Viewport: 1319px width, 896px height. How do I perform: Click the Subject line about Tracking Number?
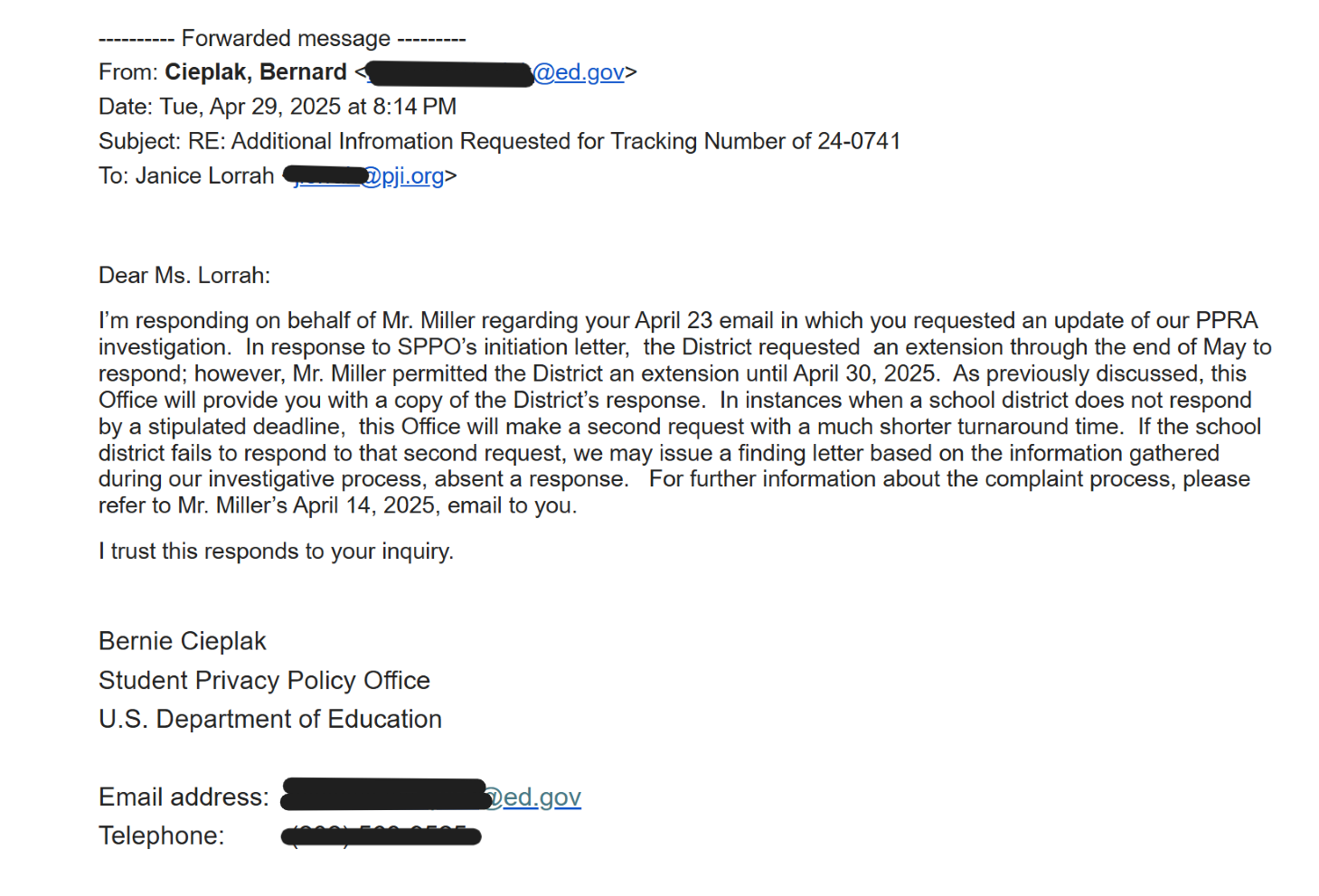(500, 141)
